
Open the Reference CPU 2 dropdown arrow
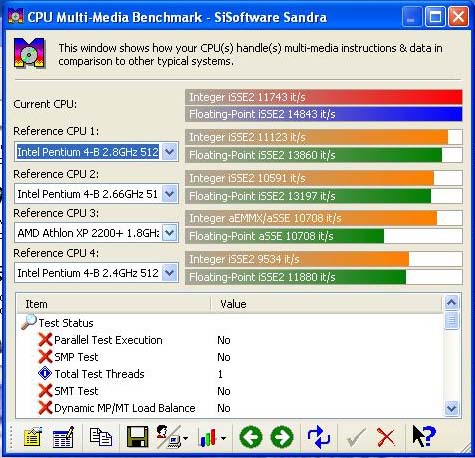[x=170, y=194]
